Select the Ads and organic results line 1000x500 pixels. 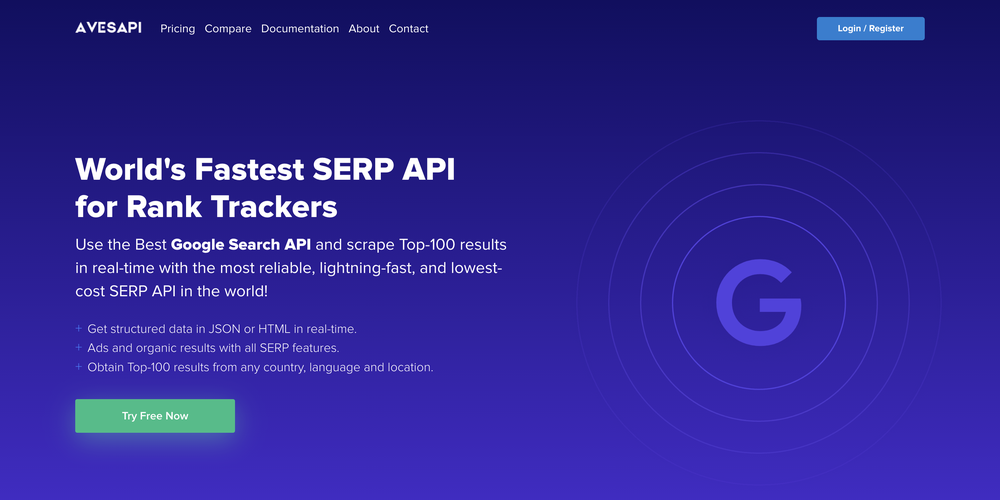(x=213, y=348)
